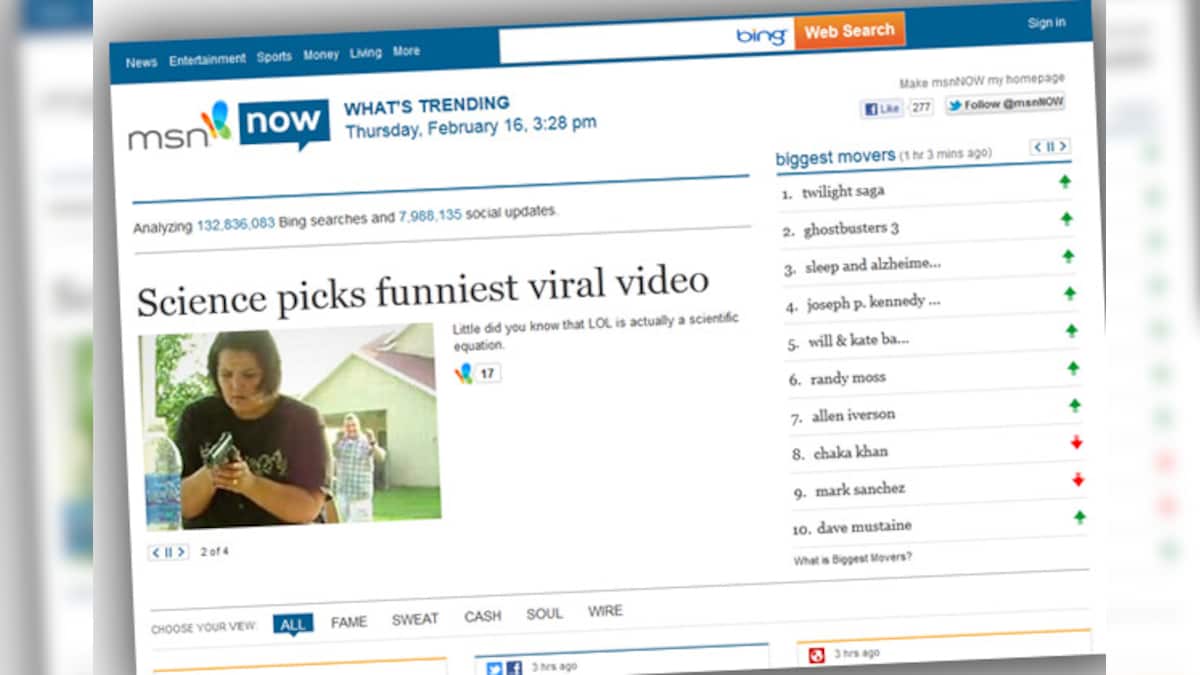Open the More navigation menu

click(406, 51)
